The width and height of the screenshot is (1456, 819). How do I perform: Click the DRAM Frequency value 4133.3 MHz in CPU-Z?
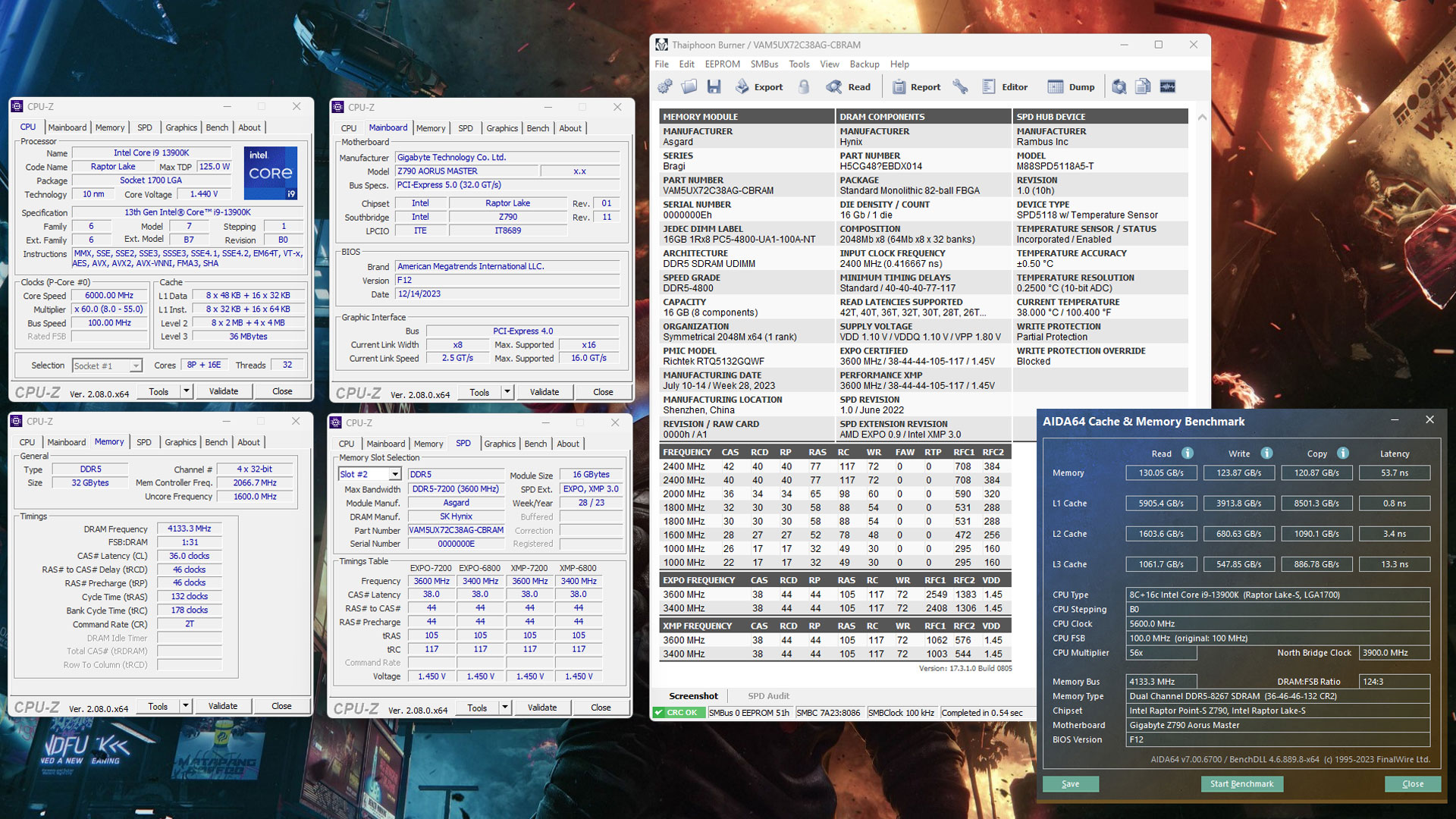[190, 529]
